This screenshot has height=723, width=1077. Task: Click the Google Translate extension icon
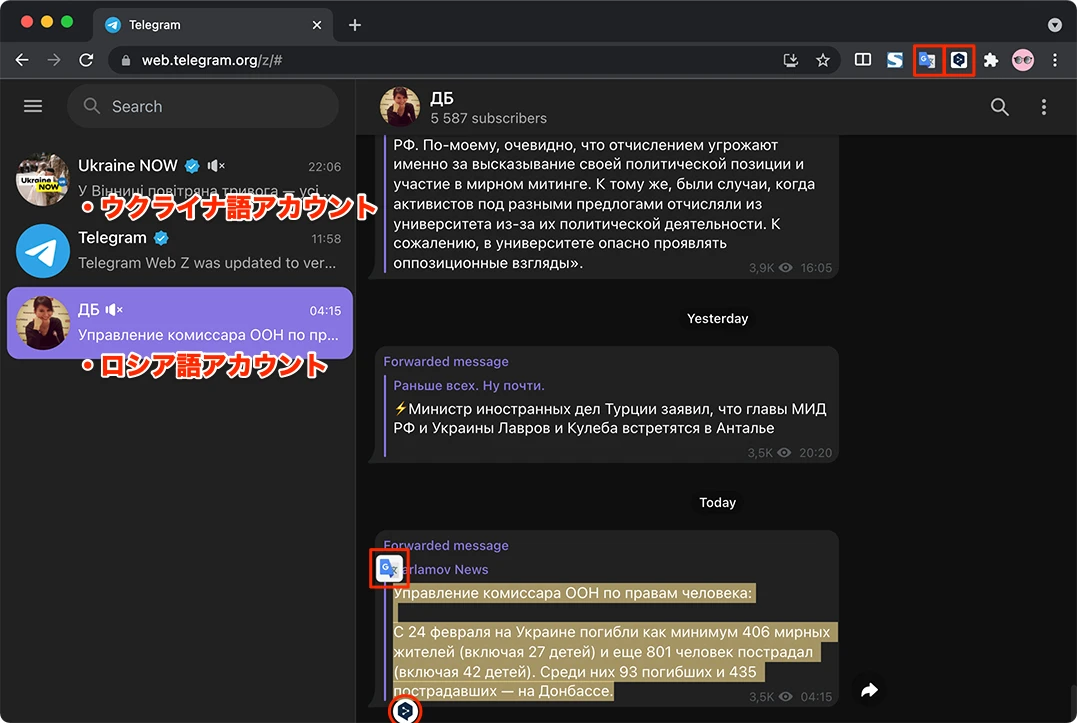[927, 60]
